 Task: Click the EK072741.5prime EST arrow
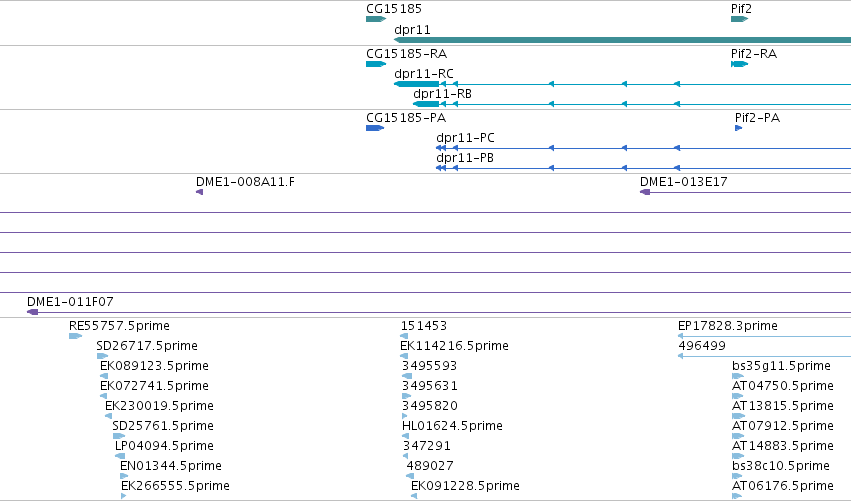click(x=103, y=396)
